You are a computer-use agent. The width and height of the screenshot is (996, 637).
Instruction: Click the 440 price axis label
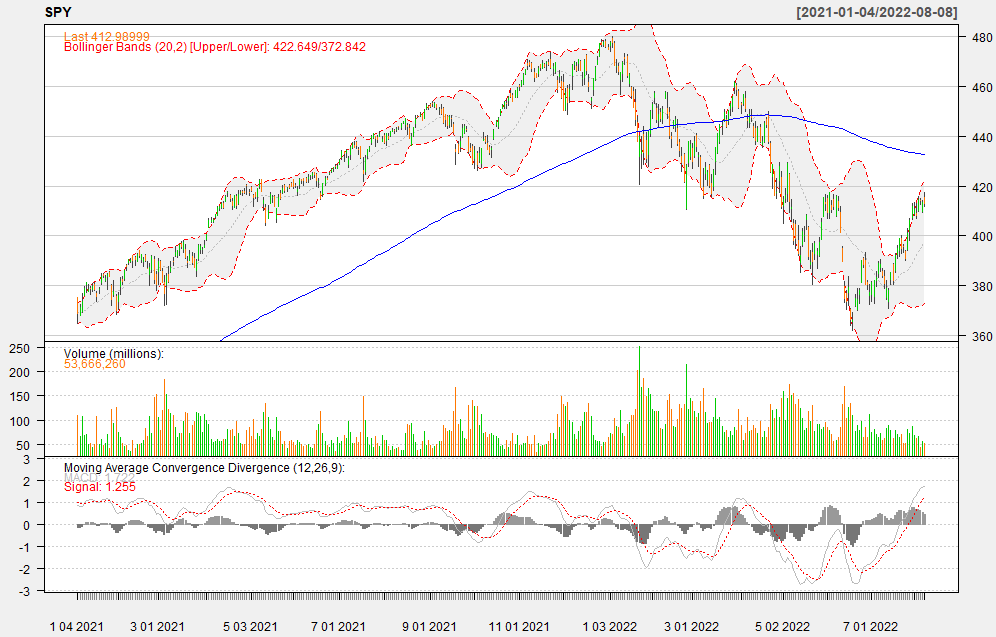tap(982, 137)
